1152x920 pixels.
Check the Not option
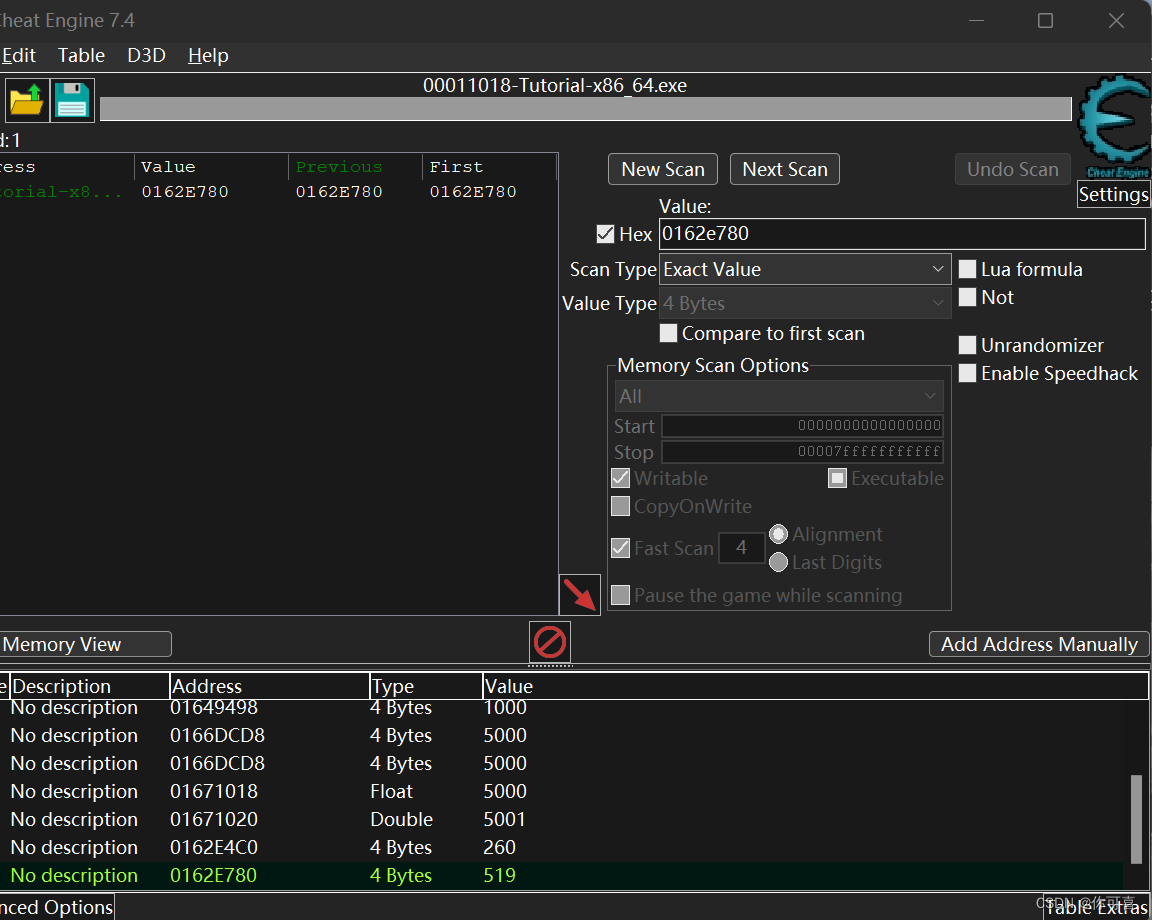[x=968, y=297]
